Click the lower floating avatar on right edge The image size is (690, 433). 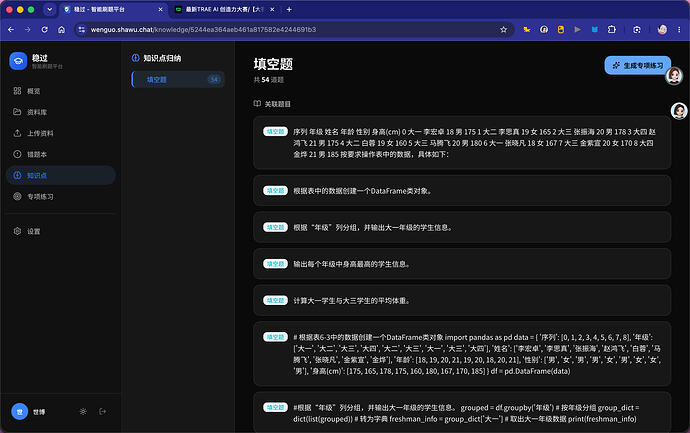(679, 110)
